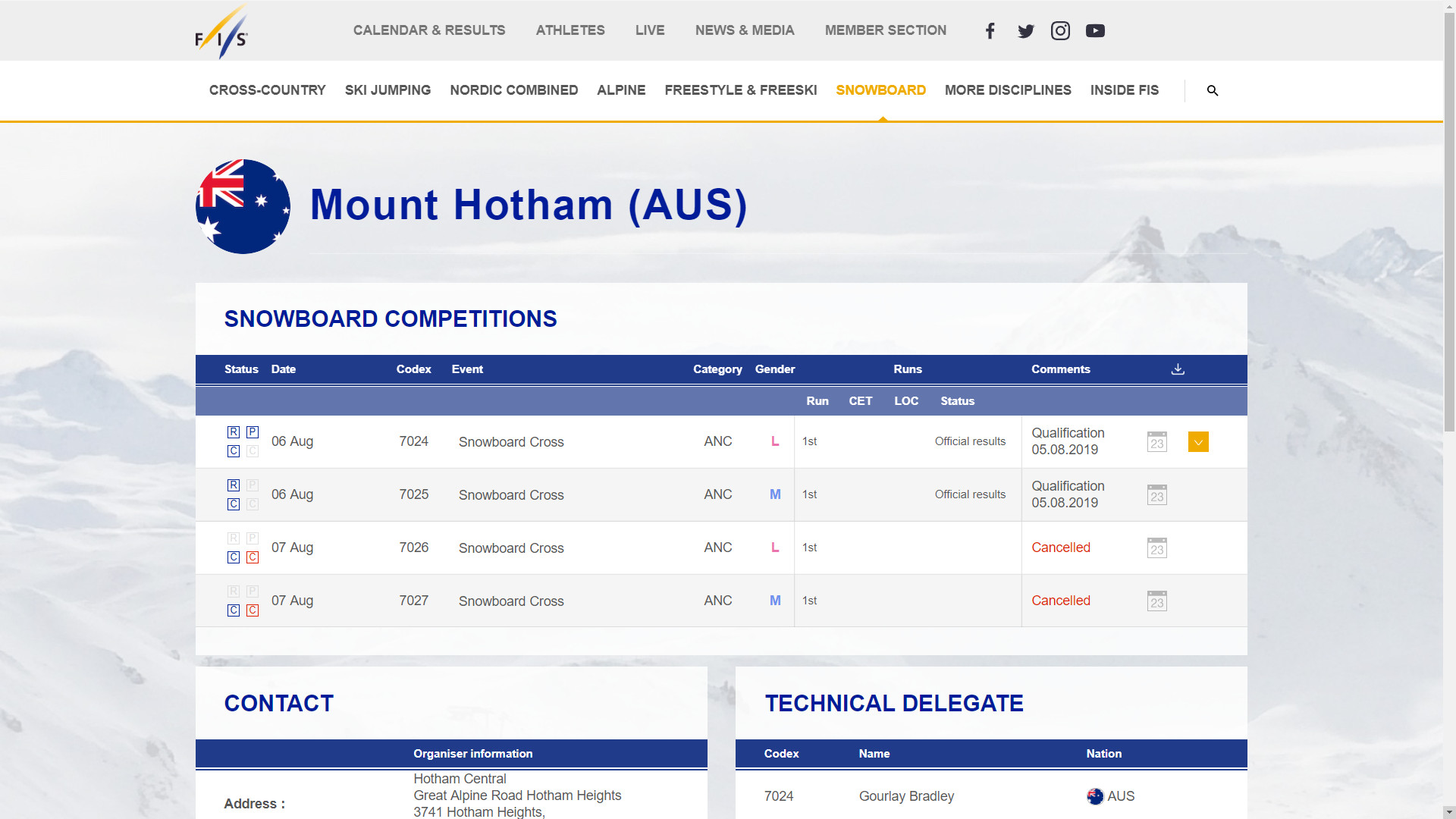This screenshot has width=1456, height=819.
Task: Go to the Alpine discipline tab
Action: [621, 90]
